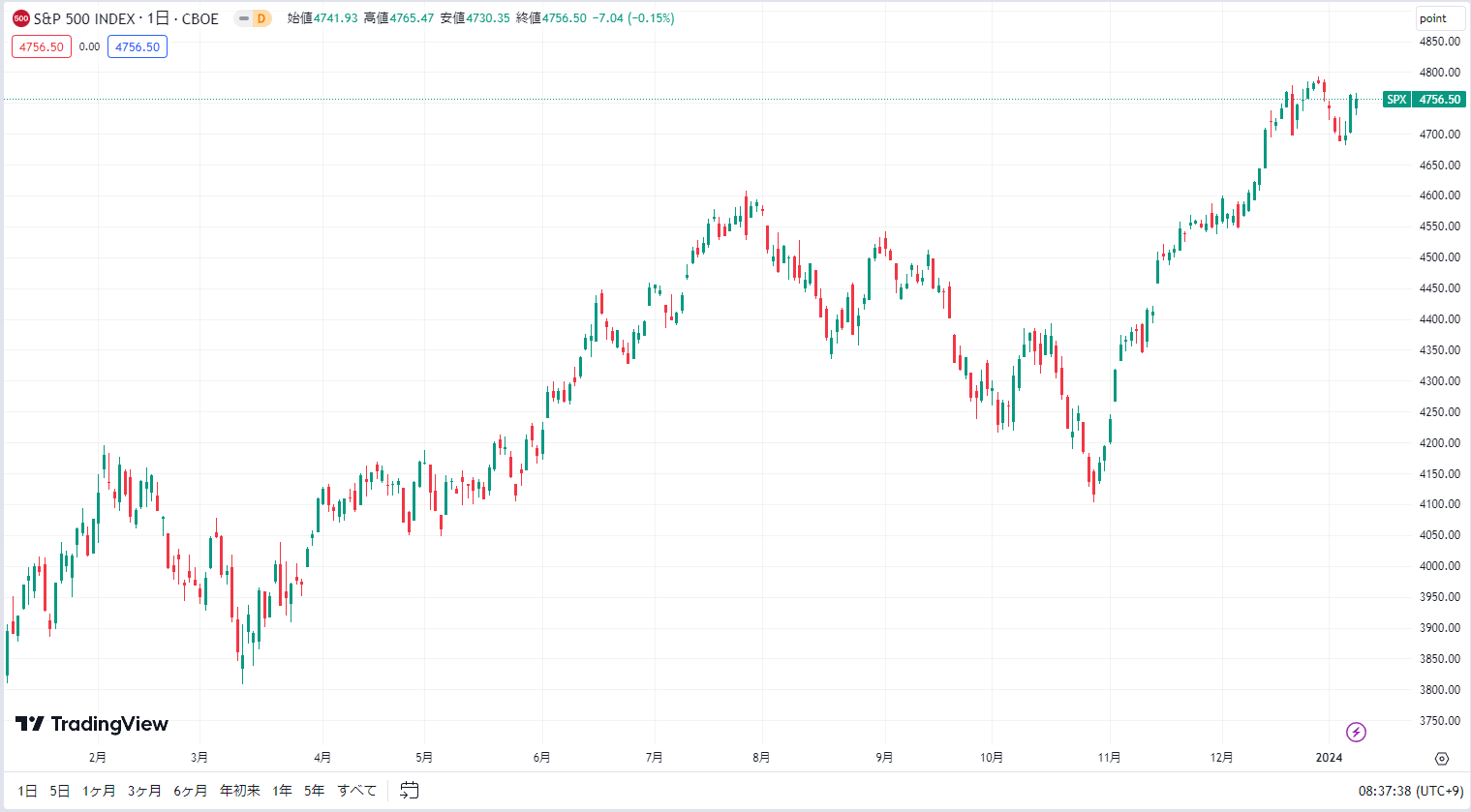Viewport: 1471px width, 812px height.
Task: Click the 4000.00 price axis label
Action: coord(1440,566)
